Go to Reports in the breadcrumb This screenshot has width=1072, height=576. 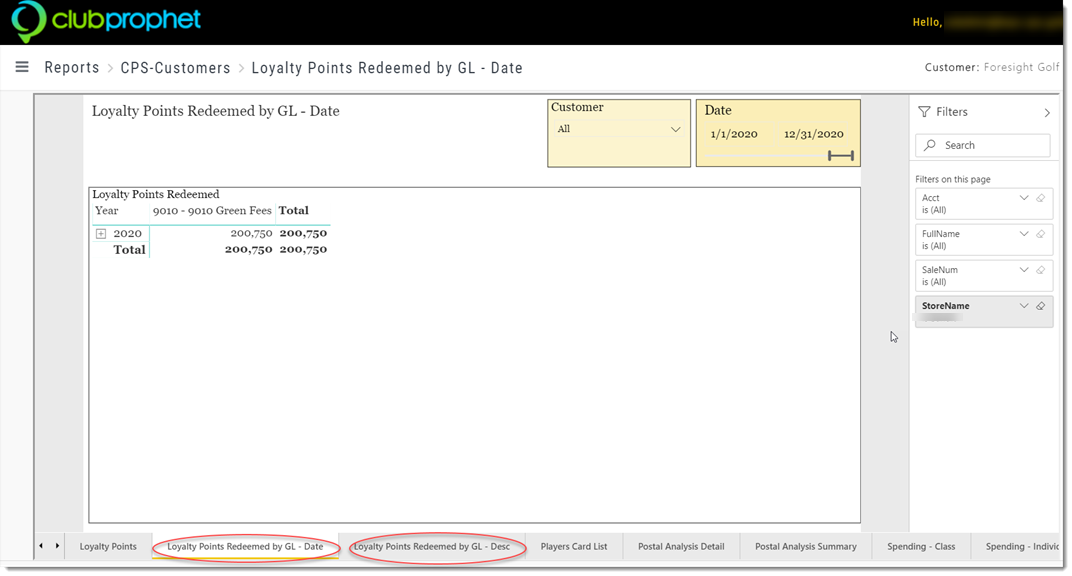72,68
